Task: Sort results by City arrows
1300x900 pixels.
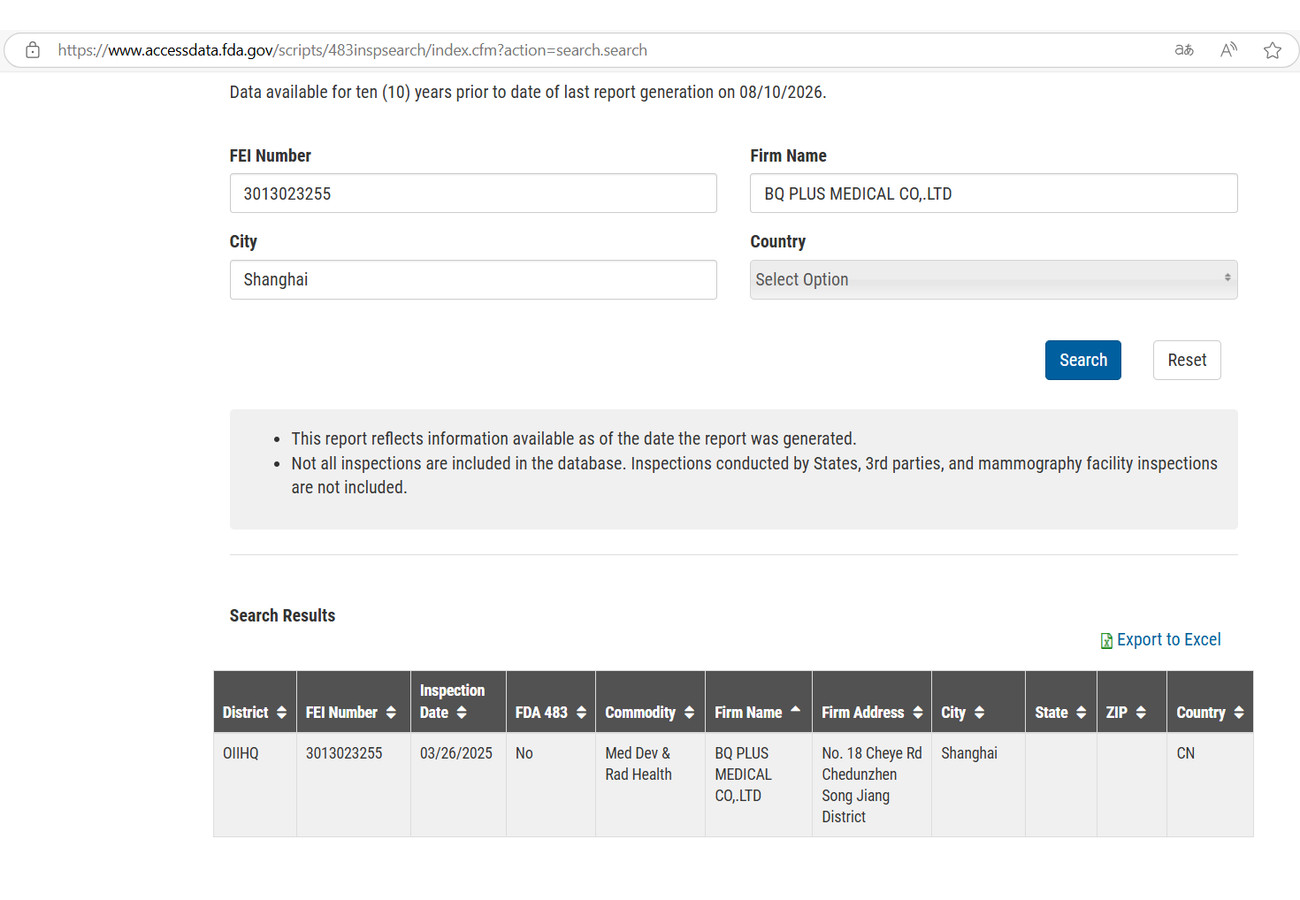Action: pyautogui.click(x=979, y=713)
